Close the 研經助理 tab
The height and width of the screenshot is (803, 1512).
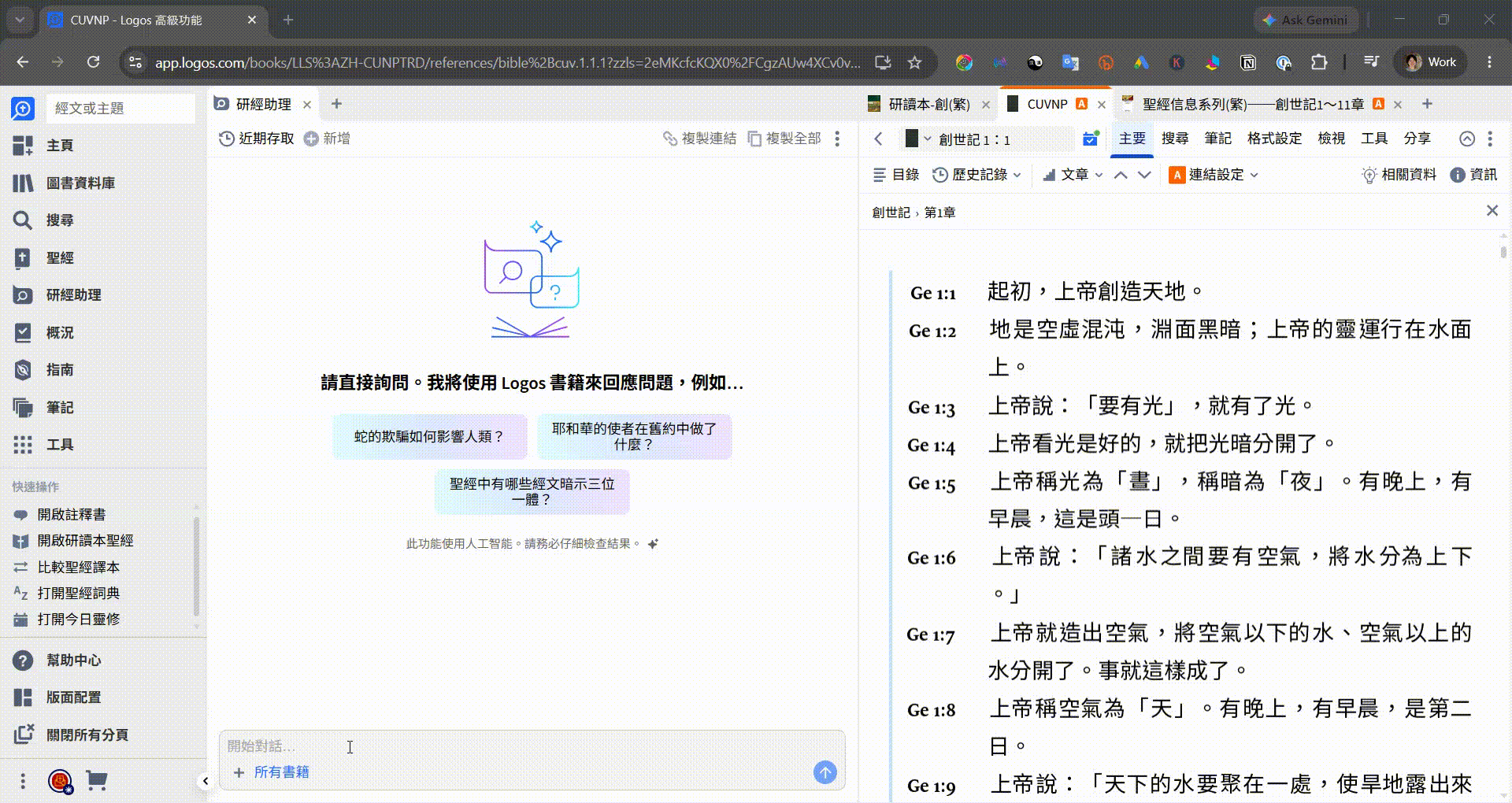point(307,105)
